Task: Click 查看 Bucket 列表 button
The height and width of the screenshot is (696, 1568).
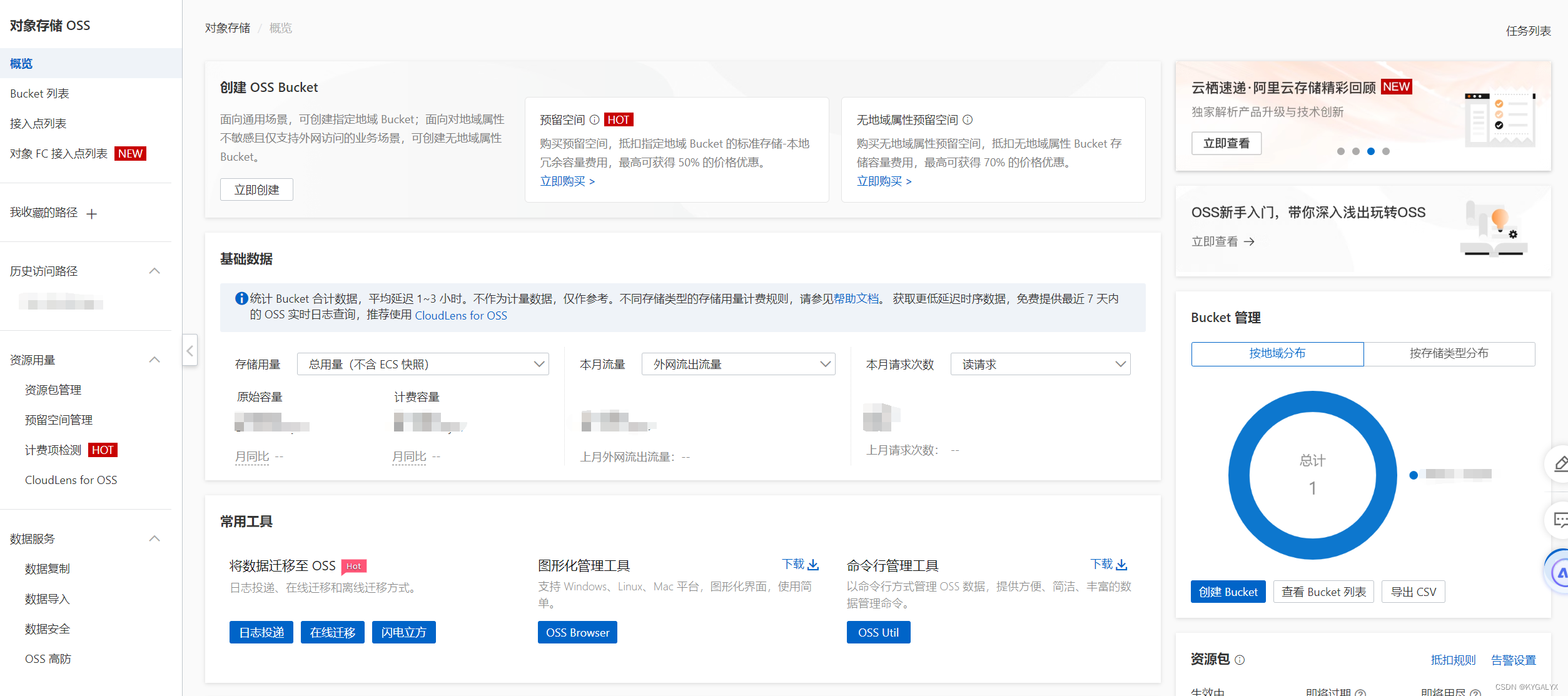Action: 1323,592
